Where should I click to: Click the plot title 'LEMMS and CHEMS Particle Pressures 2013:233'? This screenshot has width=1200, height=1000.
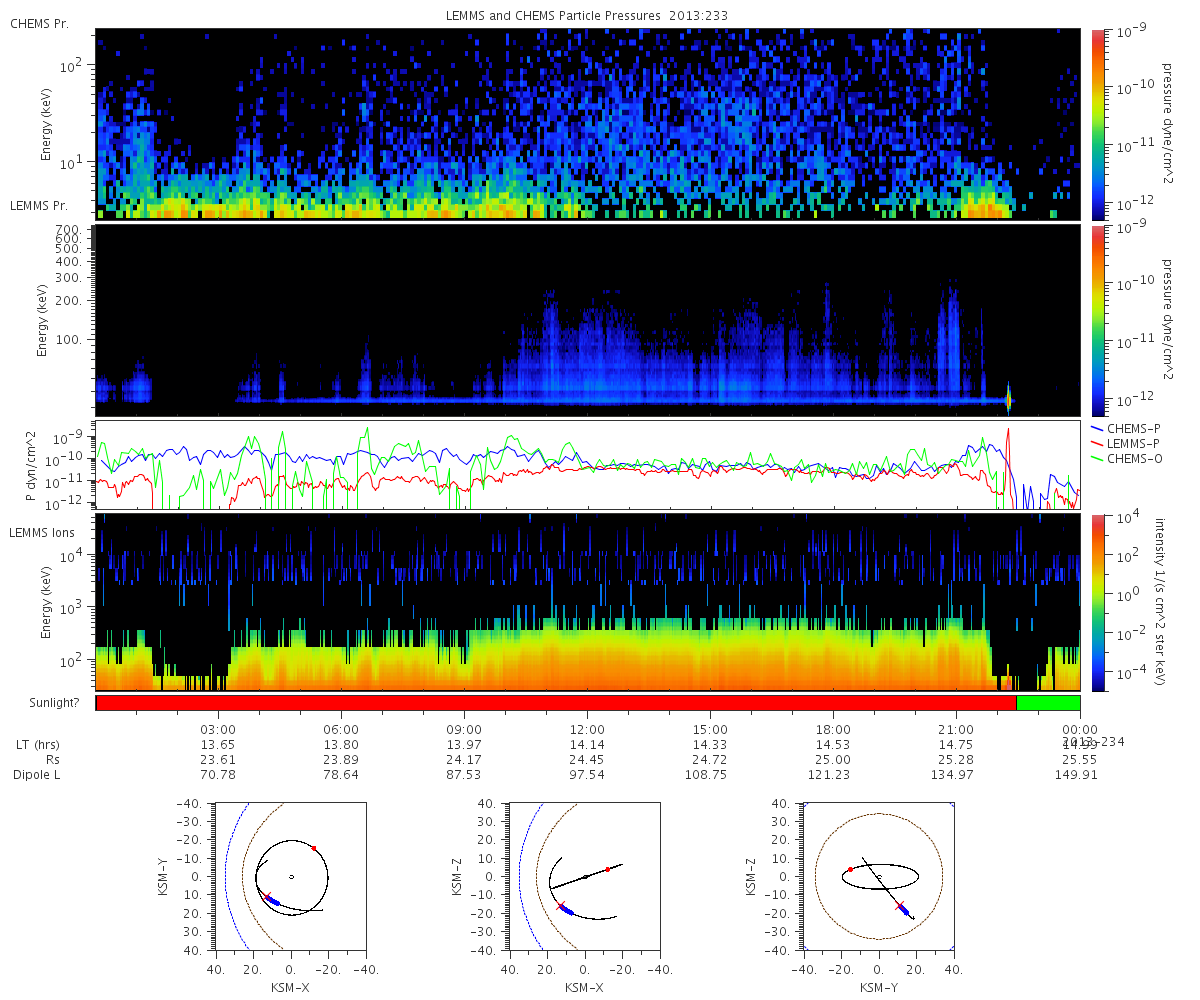[587, 15]
